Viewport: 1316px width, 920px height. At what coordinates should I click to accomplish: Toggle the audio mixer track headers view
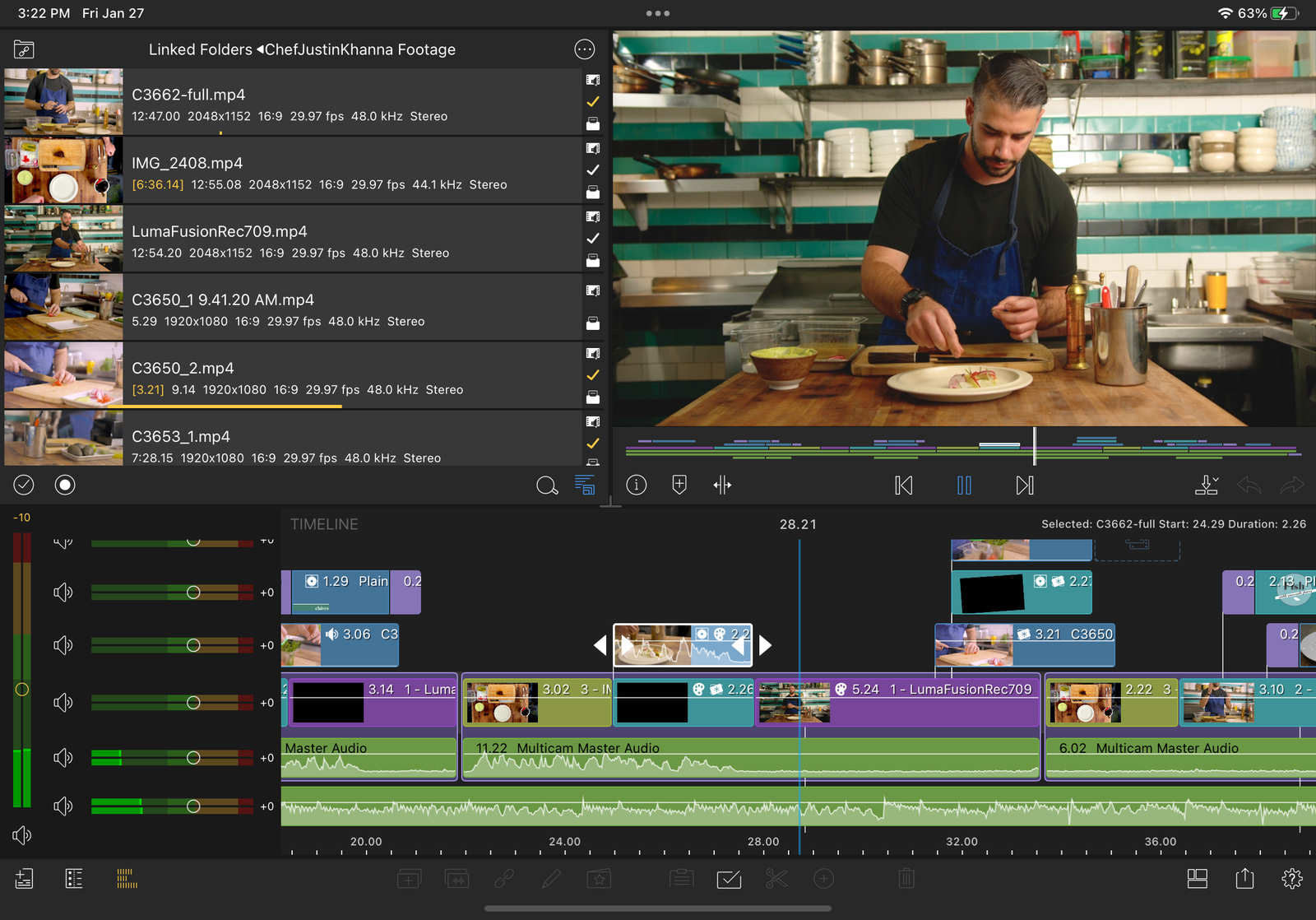[127, 878]
